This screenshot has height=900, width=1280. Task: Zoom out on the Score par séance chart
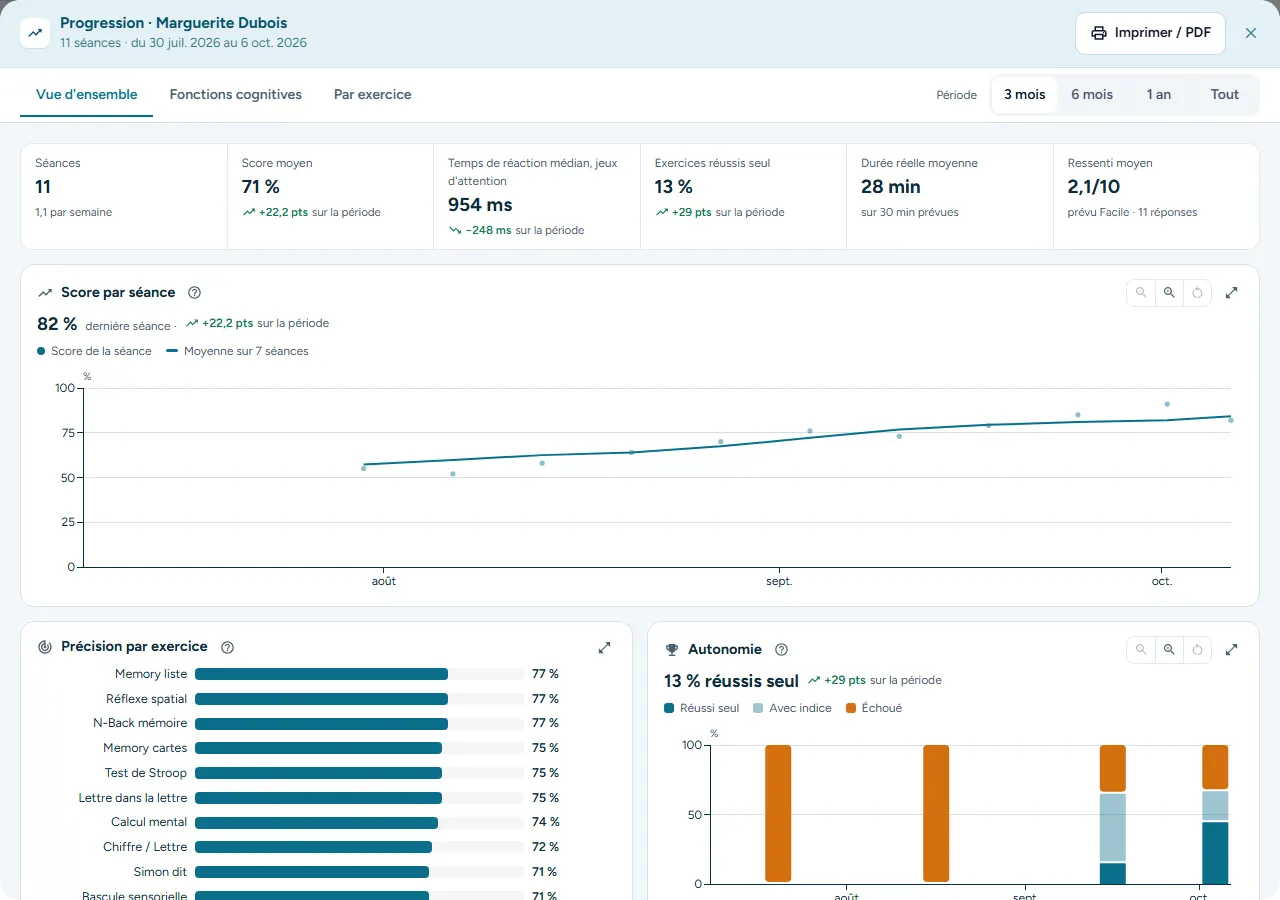(x=1141, y=293)
